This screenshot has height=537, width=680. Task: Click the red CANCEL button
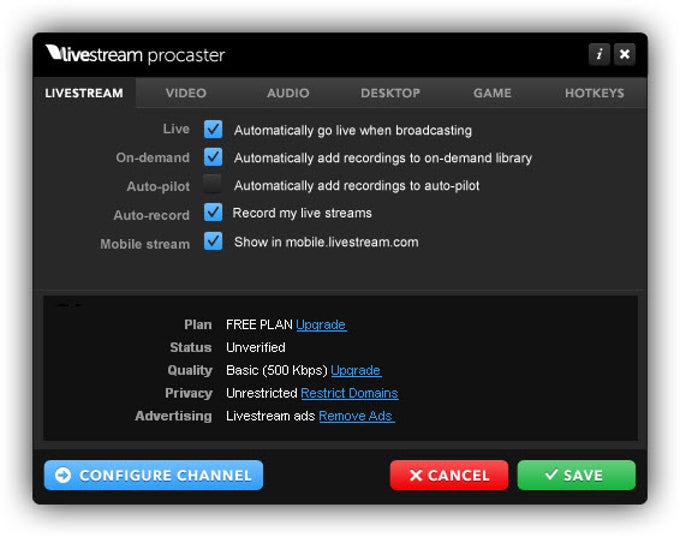(449, 475)
